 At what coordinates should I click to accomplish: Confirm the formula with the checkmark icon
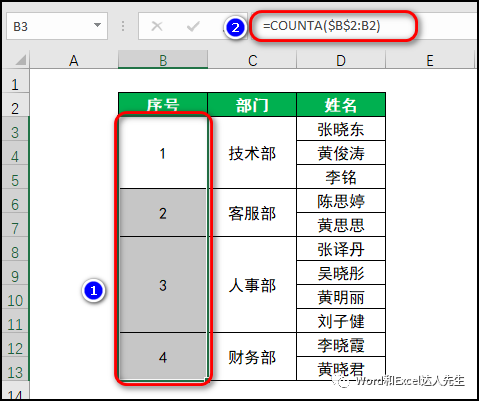[193, 26]
